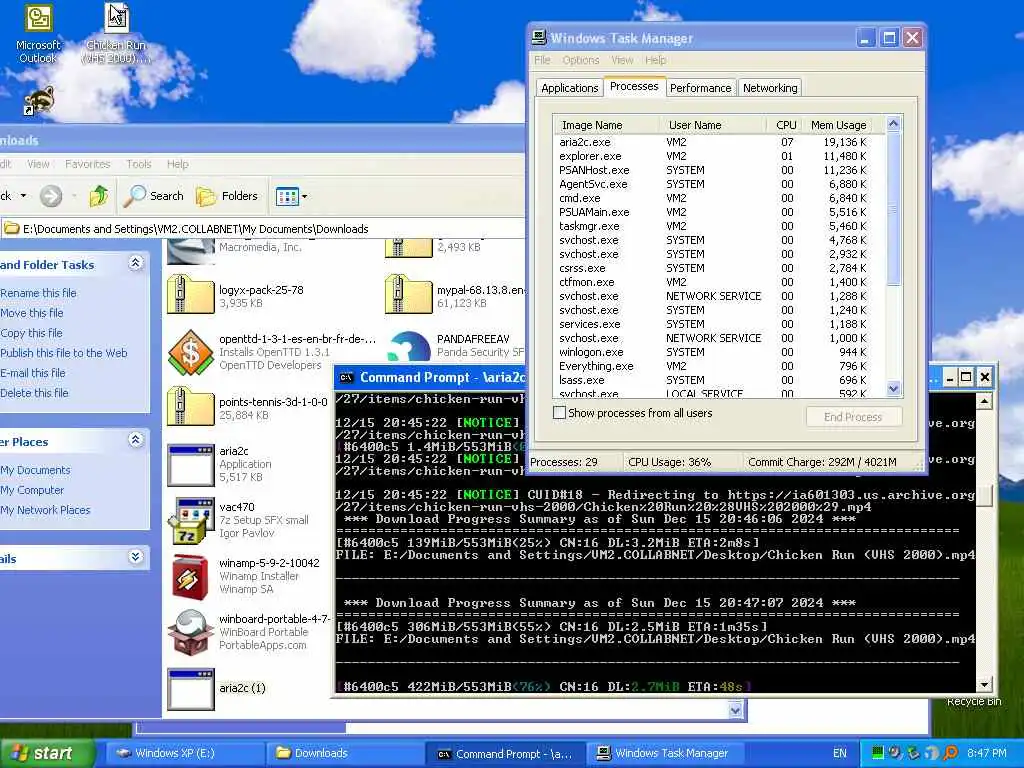Screen dimensions: 1024x768
Task: Sort processes by CPU column header
Action: coord(786,125)
